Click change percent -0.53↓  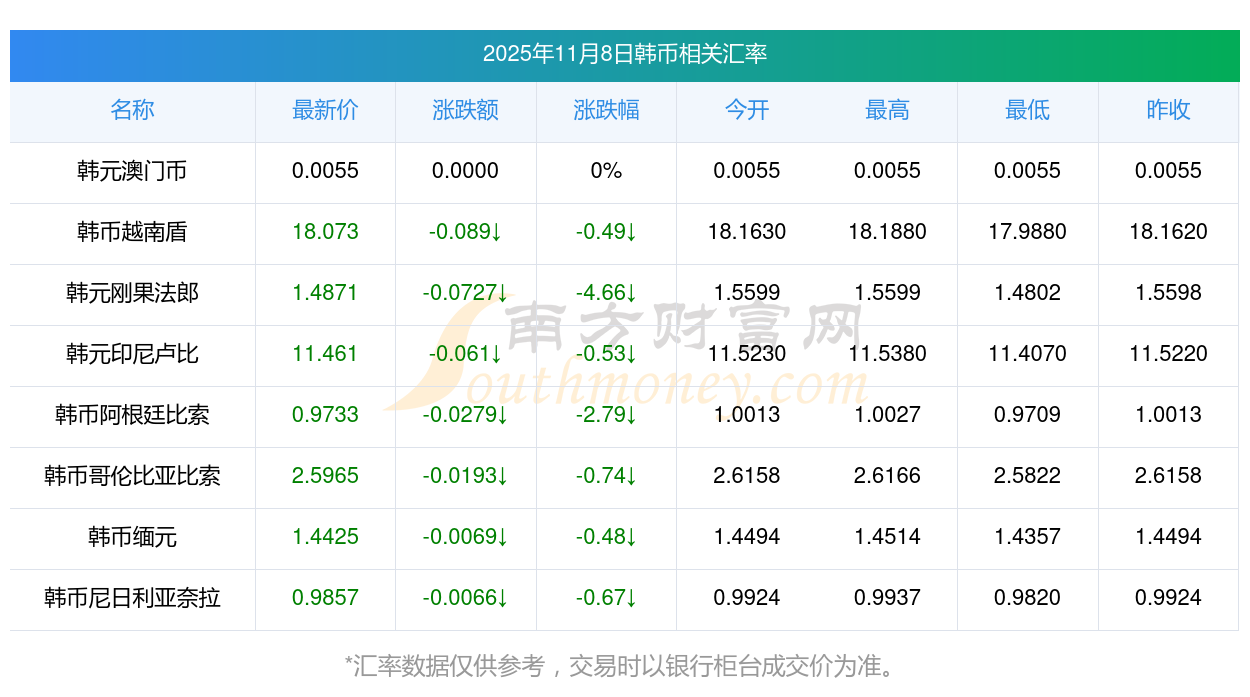(606, 354)
